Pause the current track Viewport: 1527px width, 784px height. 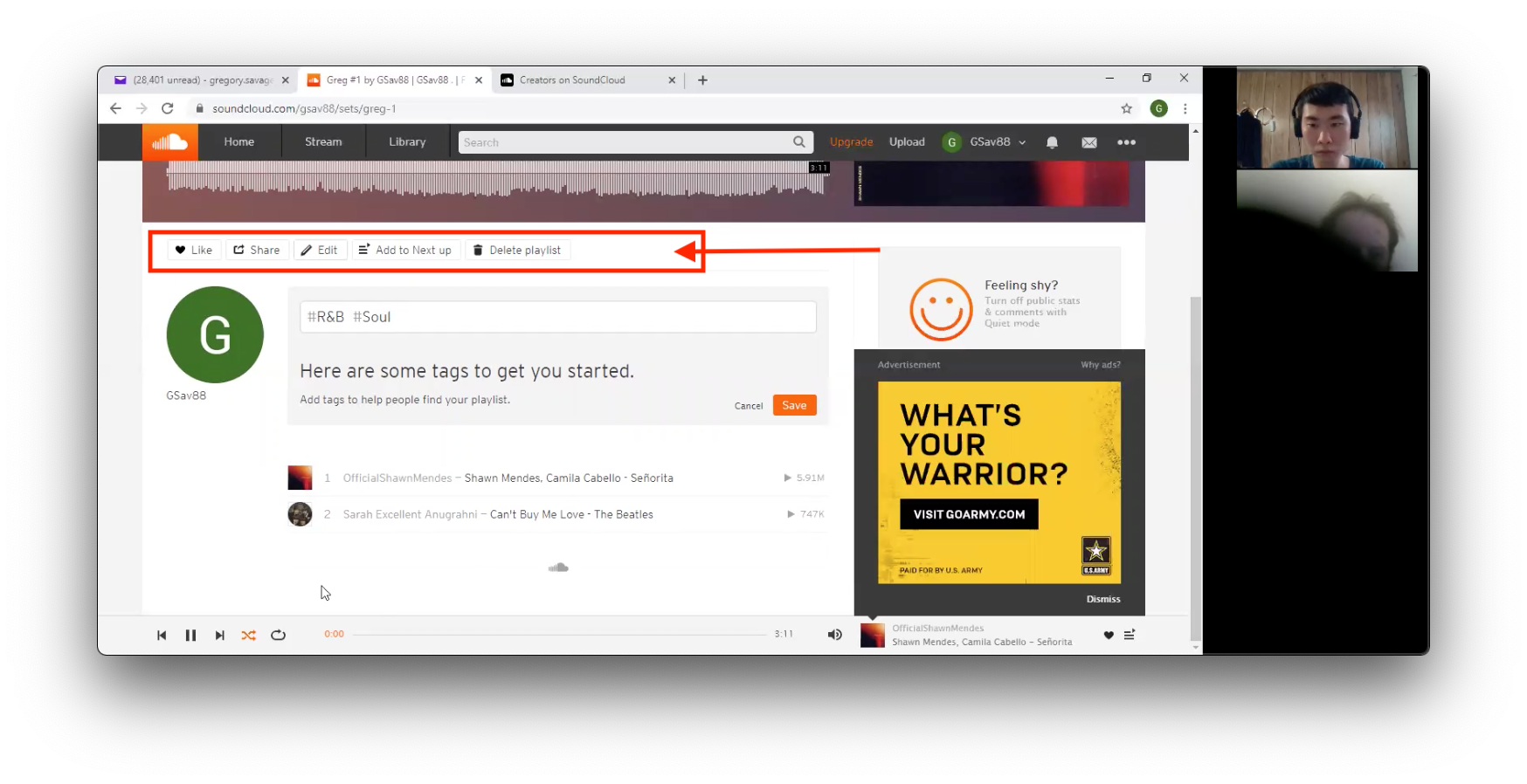190,636
